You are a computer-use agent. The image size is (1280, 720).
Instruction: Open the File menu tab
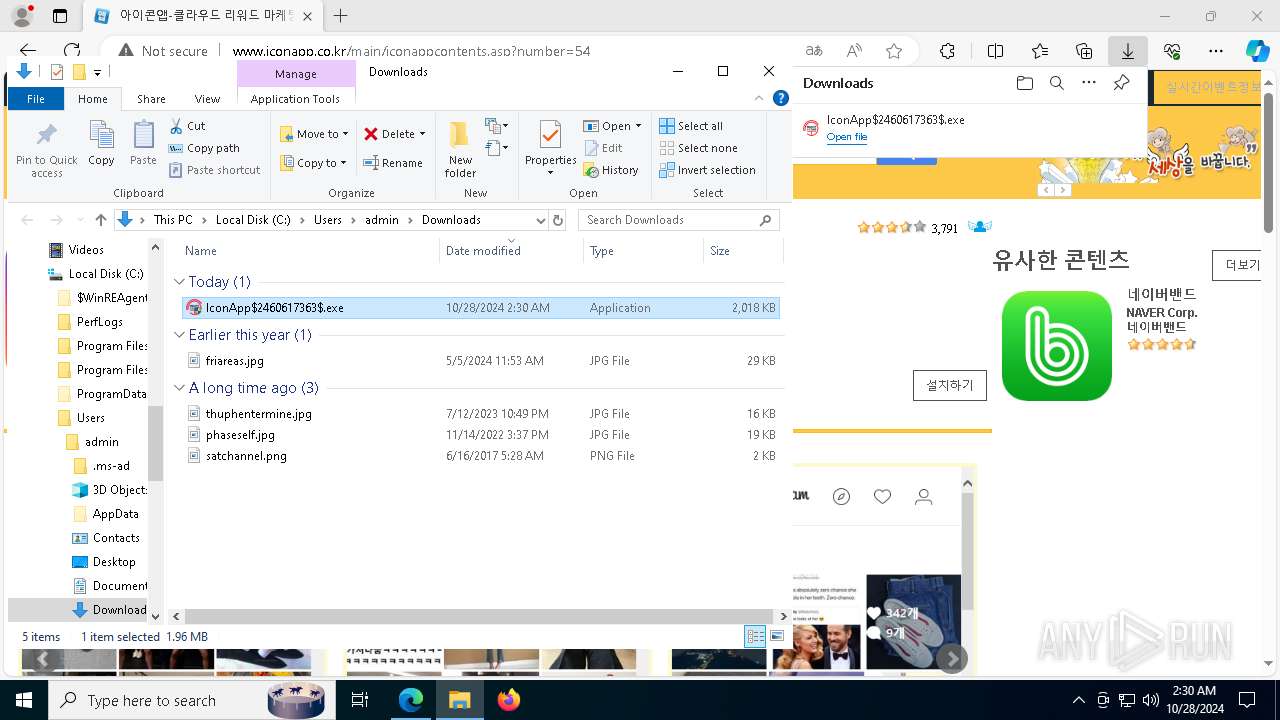click(x=36, y=99)
